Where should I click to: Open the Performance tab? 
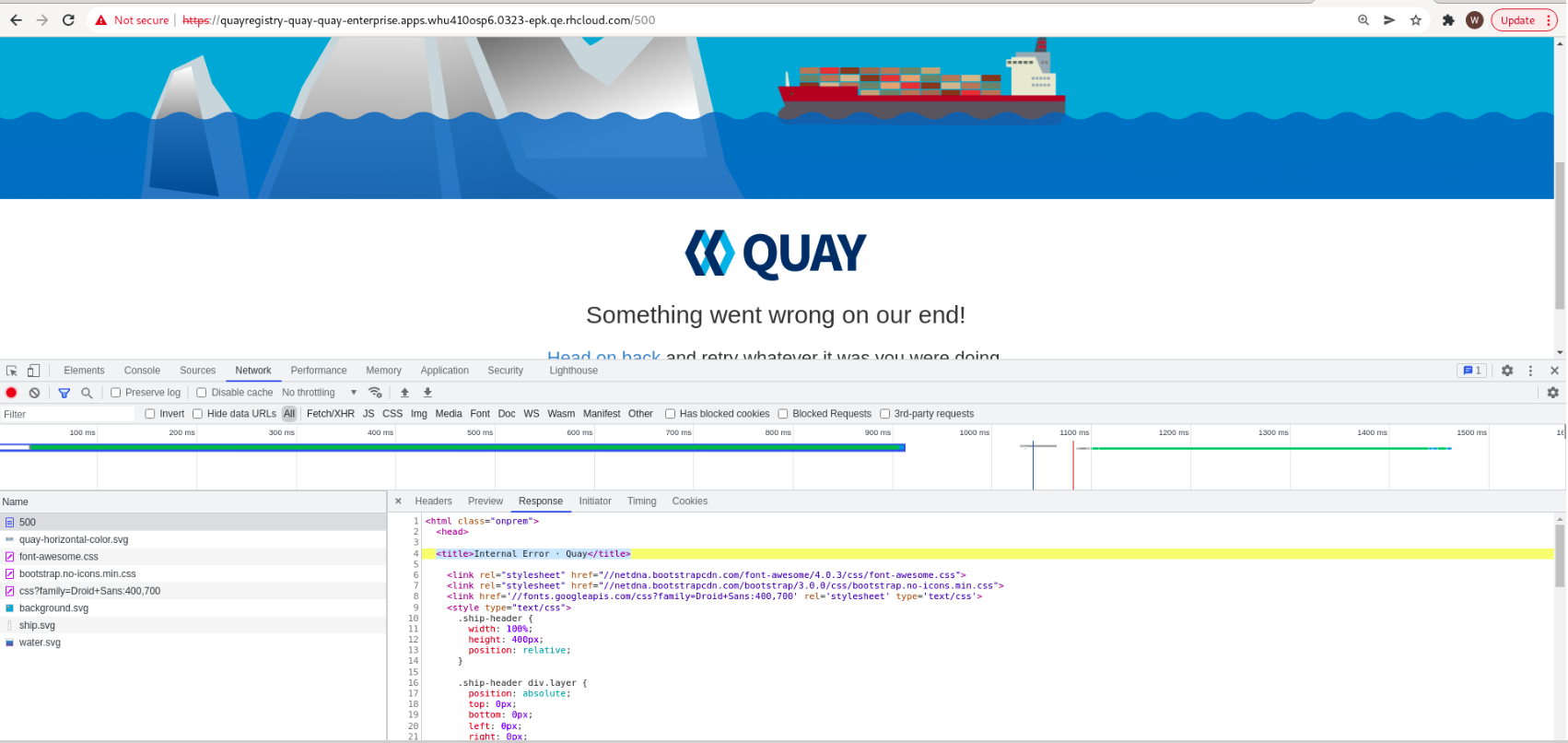[x=319, y=371]
